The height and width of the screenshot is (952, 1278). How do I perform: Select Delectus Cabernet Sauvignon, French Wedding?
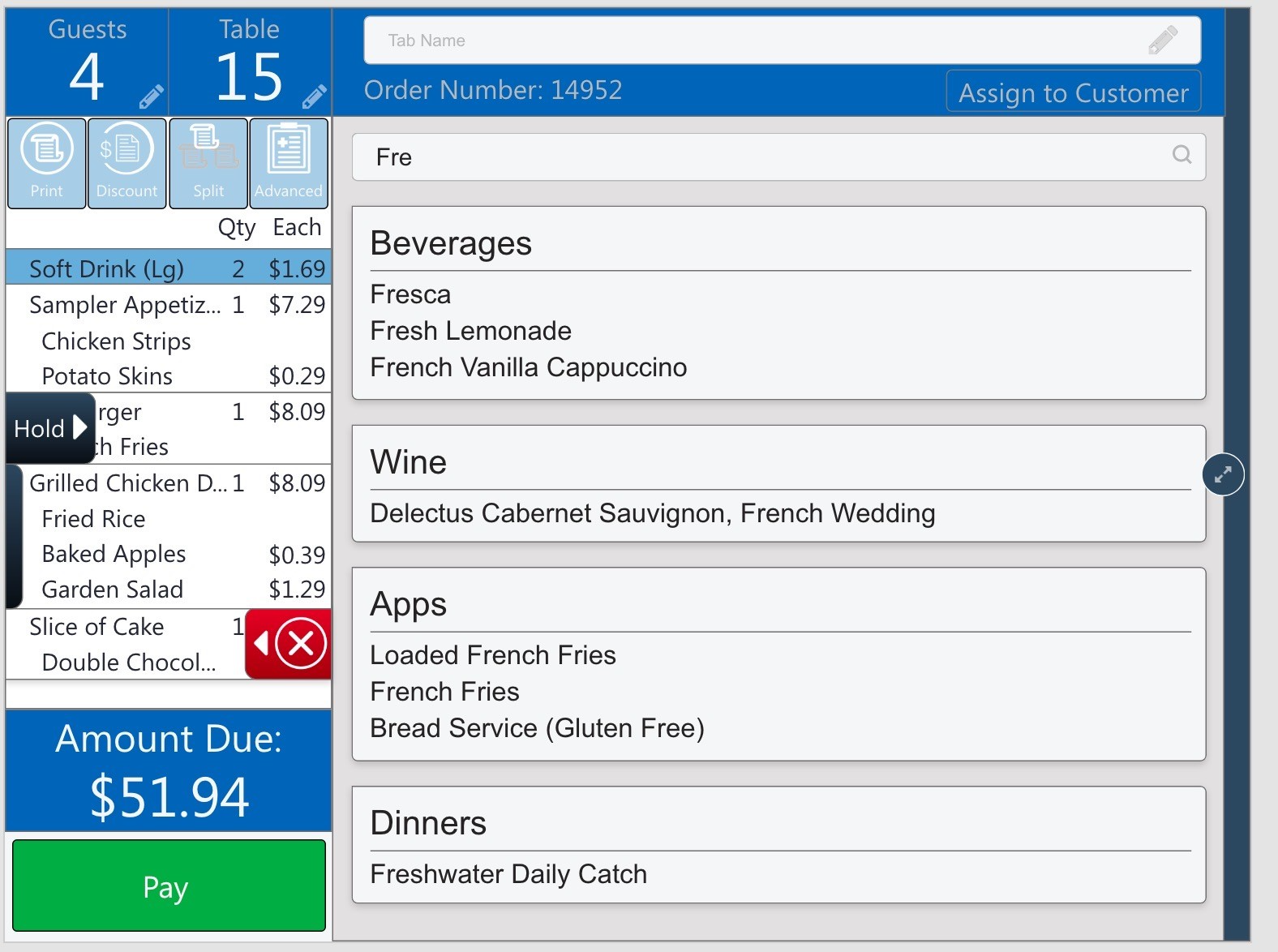tap(652, 513)
